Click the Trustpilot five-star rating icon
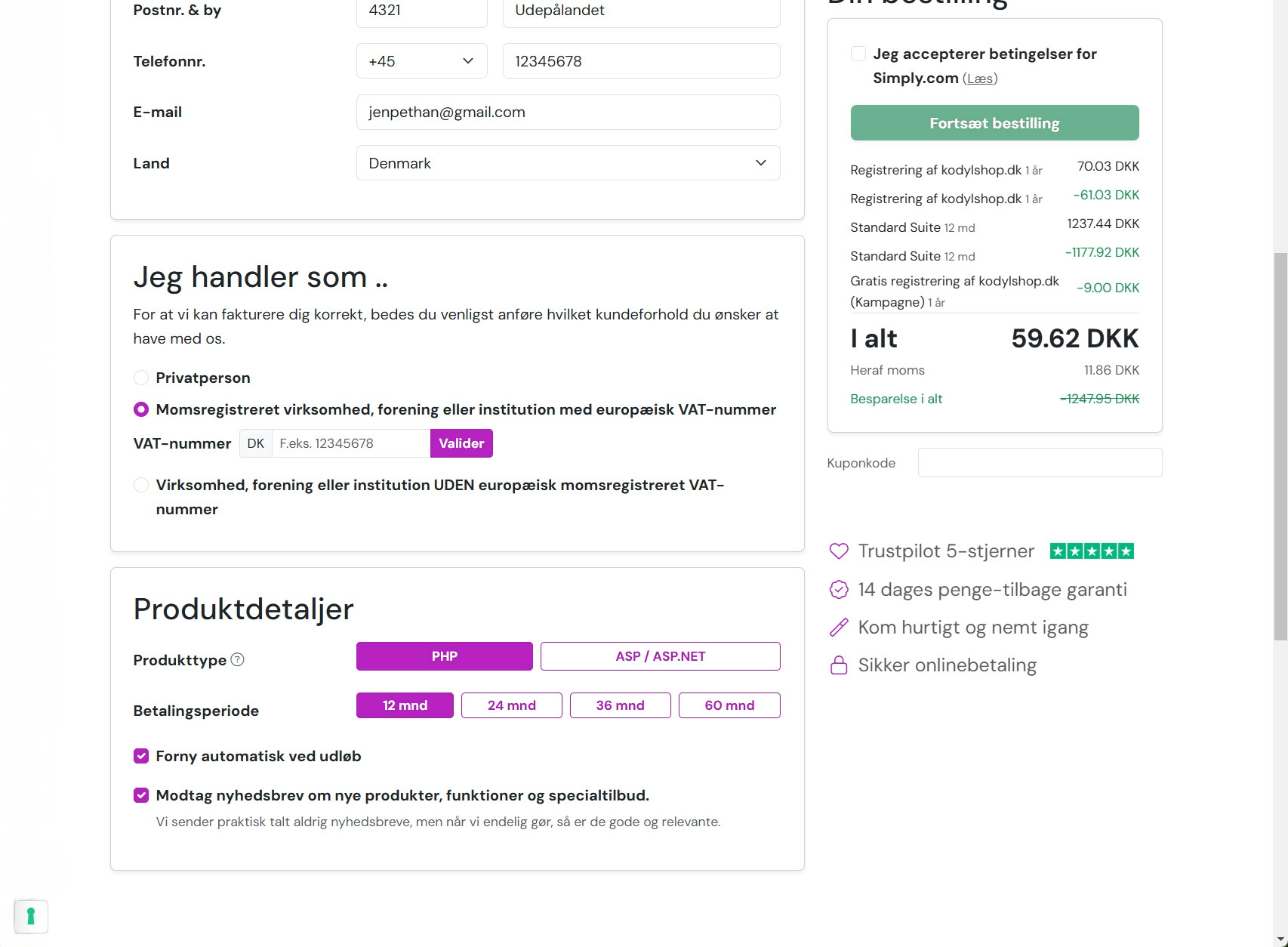Screen dimensions: 1288x947 pyautogui.click(x=1092, y=551)
